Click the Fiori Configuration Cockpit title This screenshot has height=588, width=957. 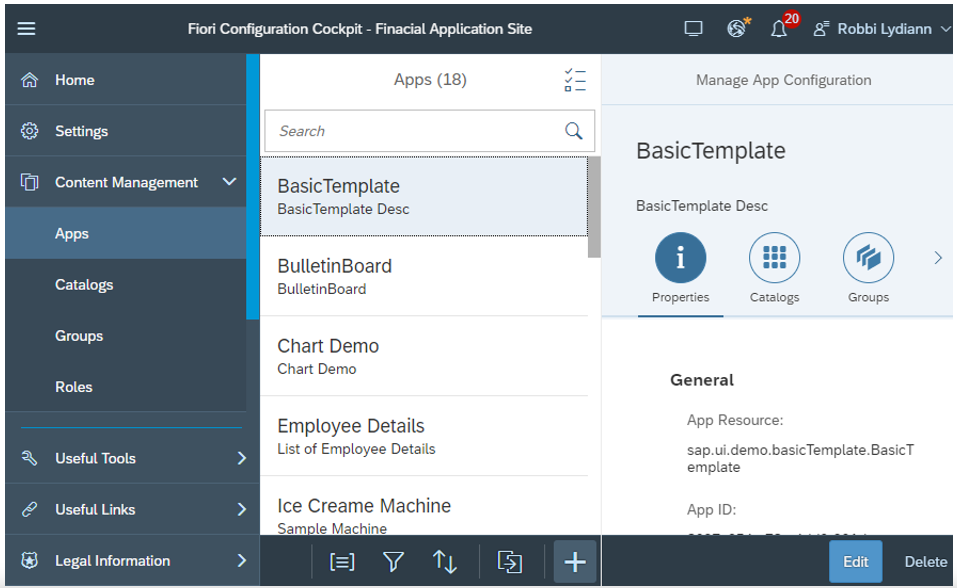point(359,29)
